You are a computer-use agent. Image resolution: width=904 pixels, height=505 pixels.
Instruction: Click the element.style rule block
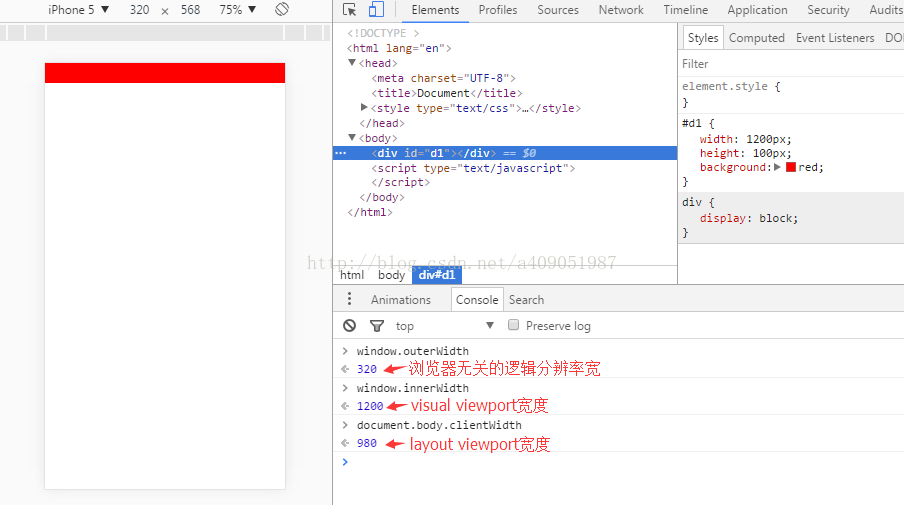(x=791, y=94)
